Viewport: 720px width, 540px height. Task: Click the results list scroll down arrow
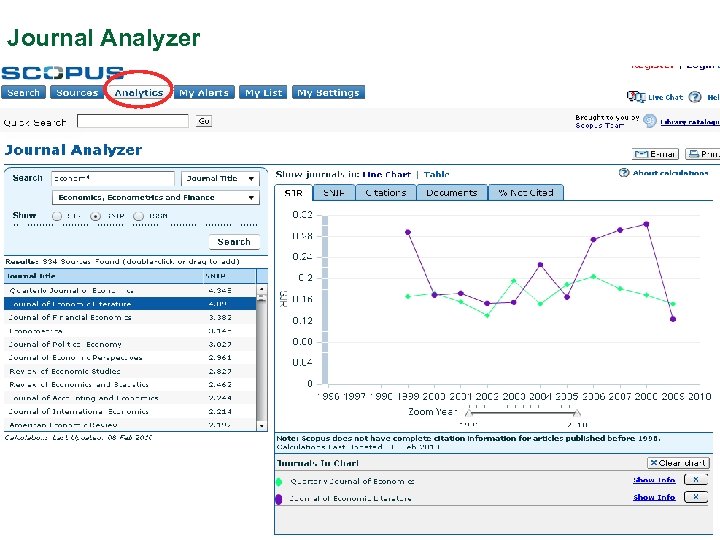[x=261, y=426]
